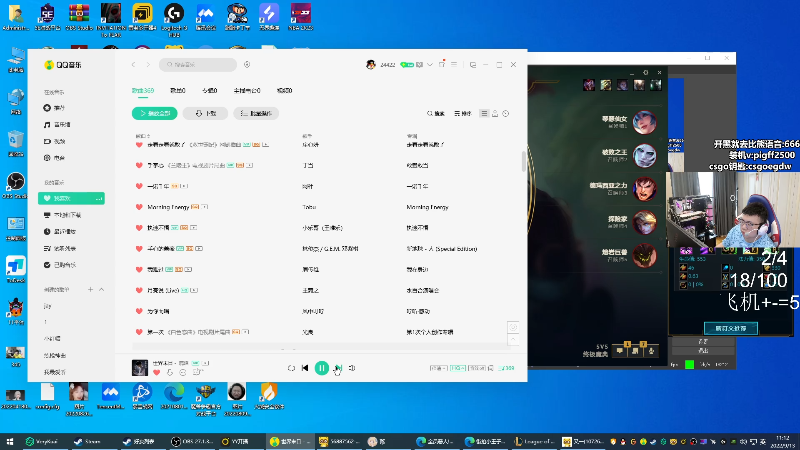Open the 排序 sort dropdown

tap(463, 113)
